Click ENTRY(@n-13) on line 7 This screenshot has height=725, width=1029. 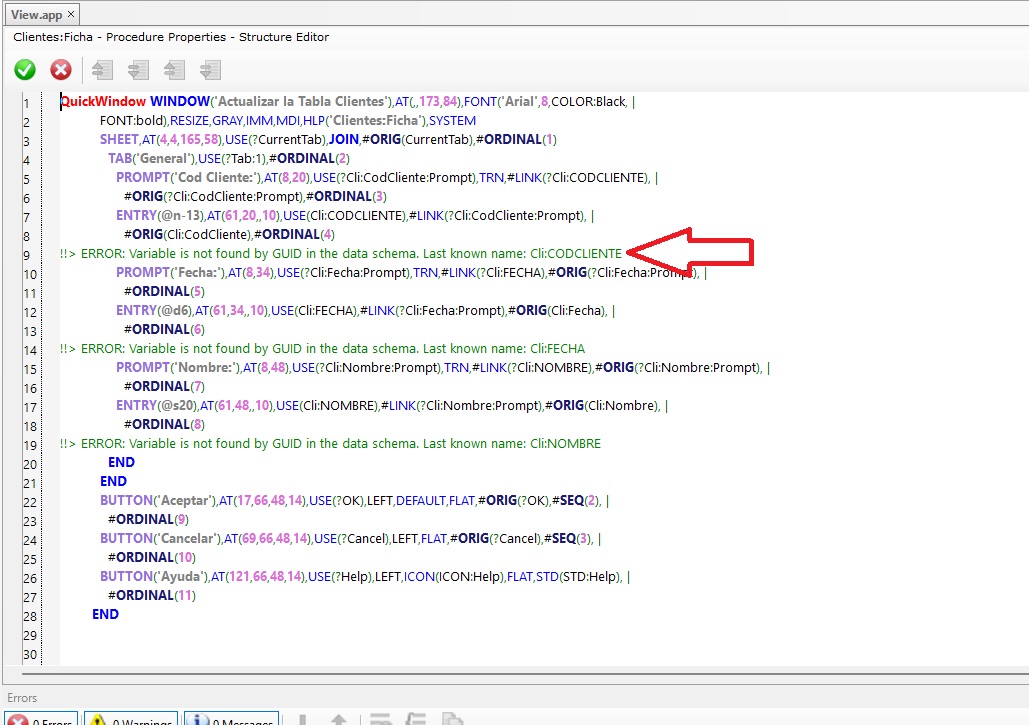point(159,216)
